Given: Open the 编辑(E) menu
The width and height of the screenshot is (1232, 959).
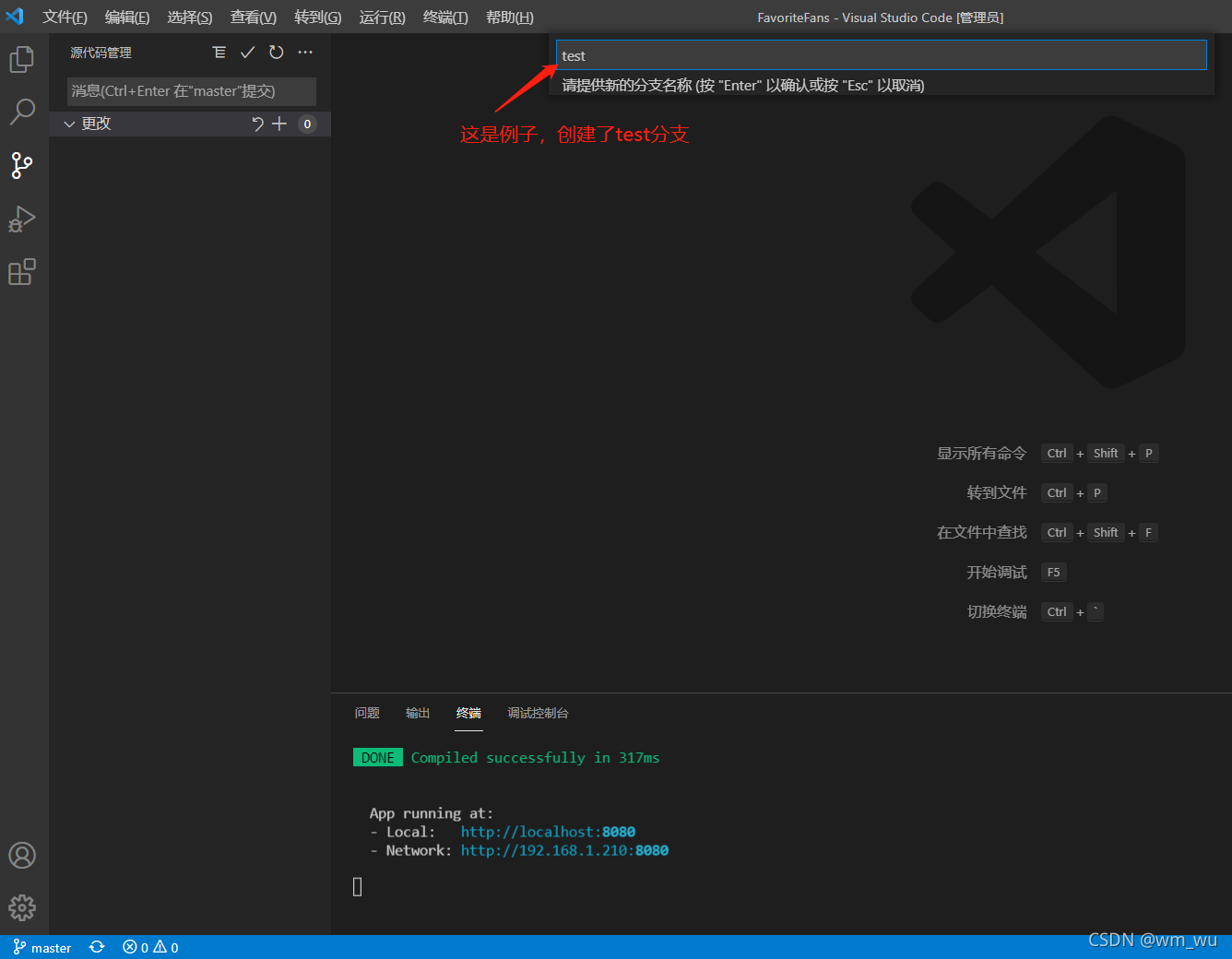Looking at the screenshot, I should point(127,18).
